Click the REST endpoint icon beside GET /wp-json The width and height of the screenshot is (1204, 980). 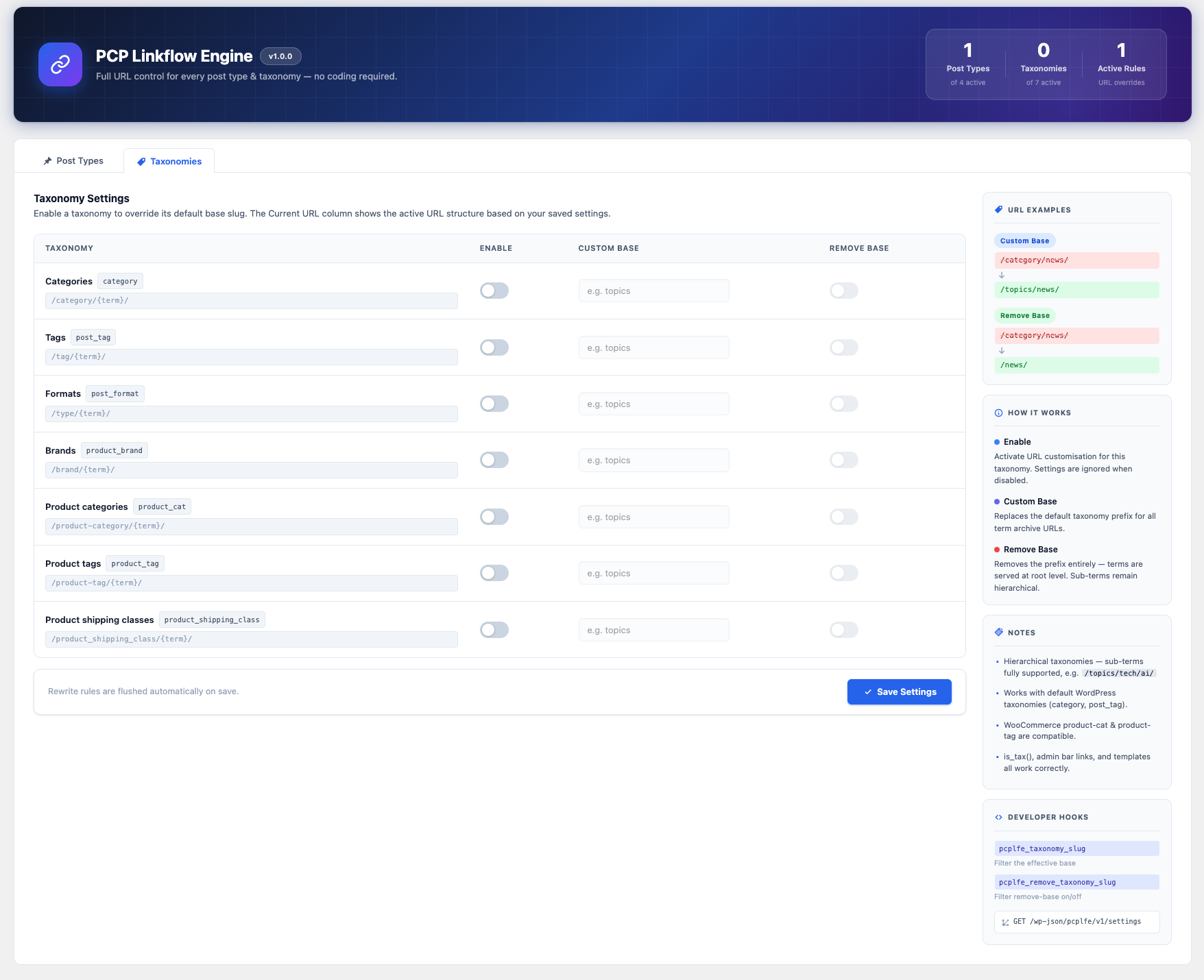click(1005, 922)
